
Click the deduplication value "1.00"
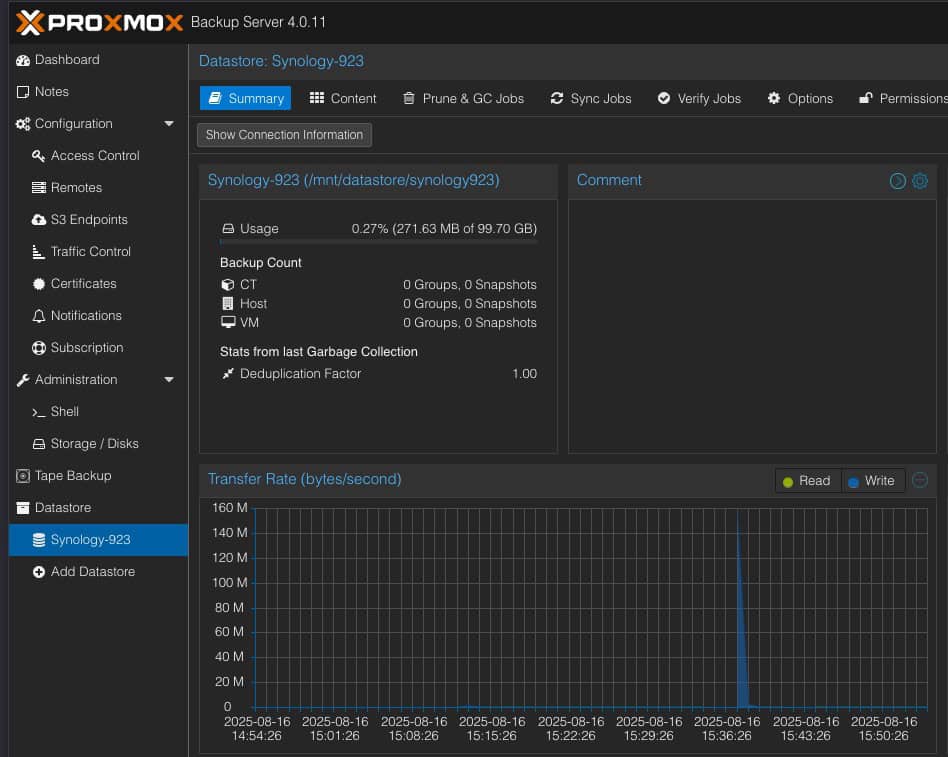525,374
